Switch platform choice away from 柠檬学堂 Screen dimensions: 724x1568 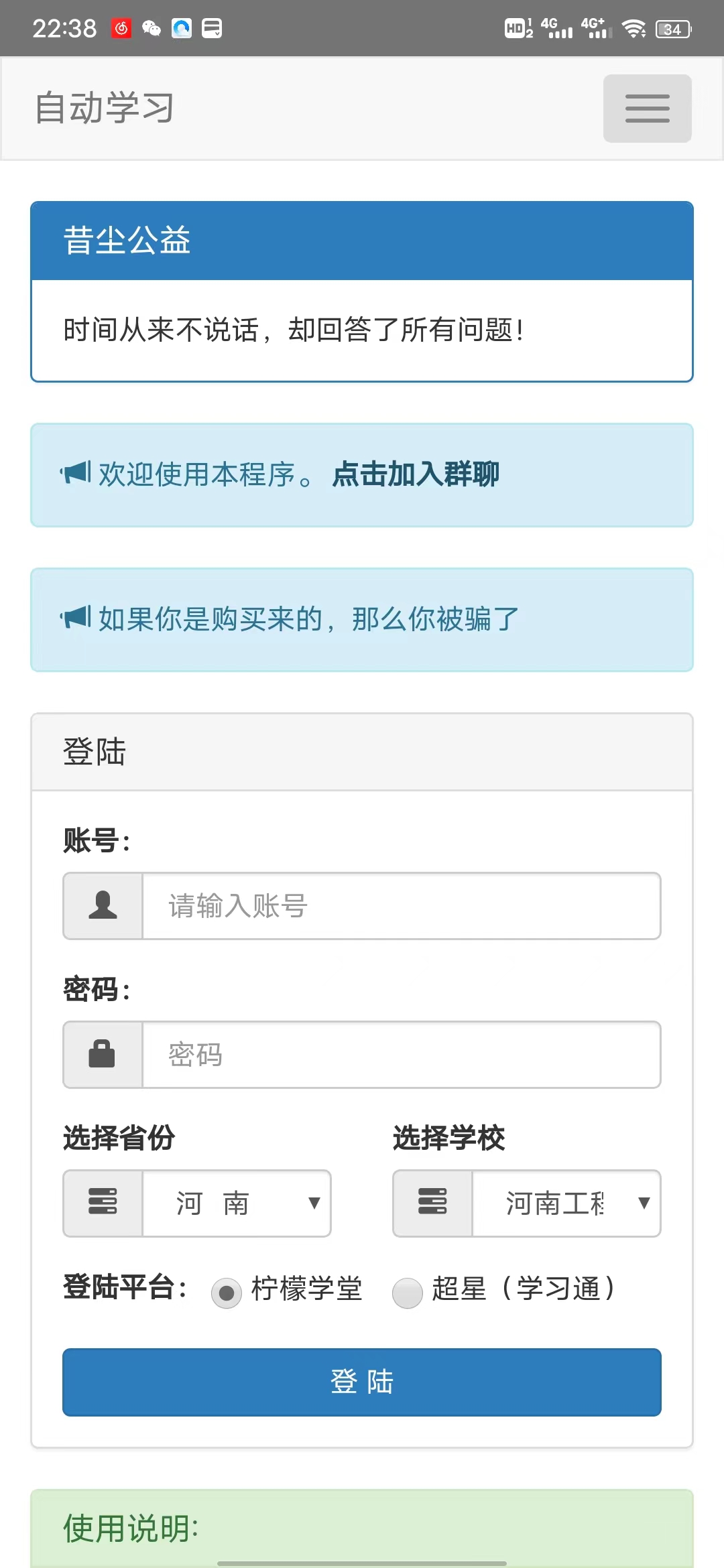406,1291
